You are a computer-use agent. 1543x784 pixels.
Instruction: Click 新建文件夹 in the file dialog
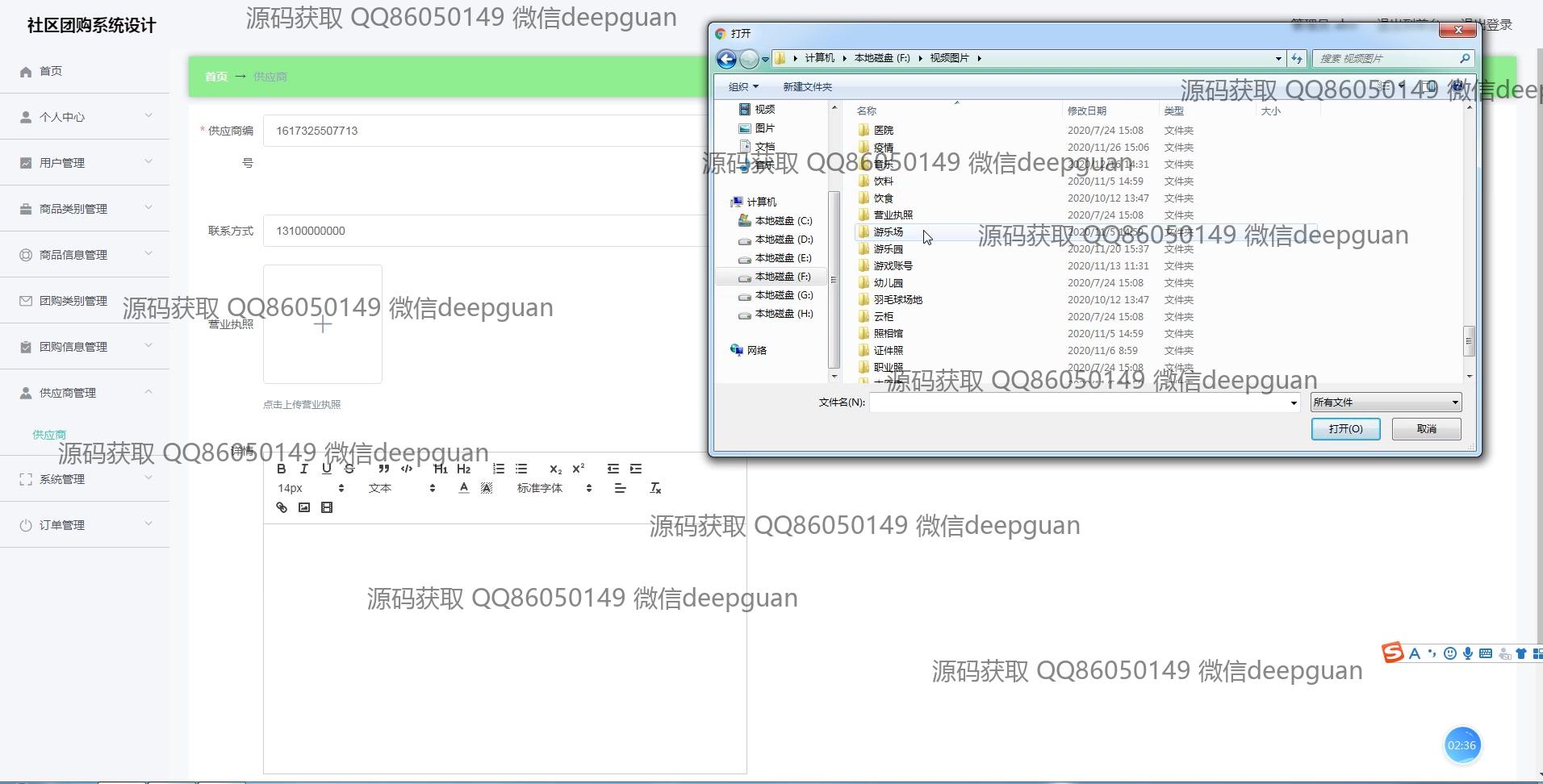point(807,87)
